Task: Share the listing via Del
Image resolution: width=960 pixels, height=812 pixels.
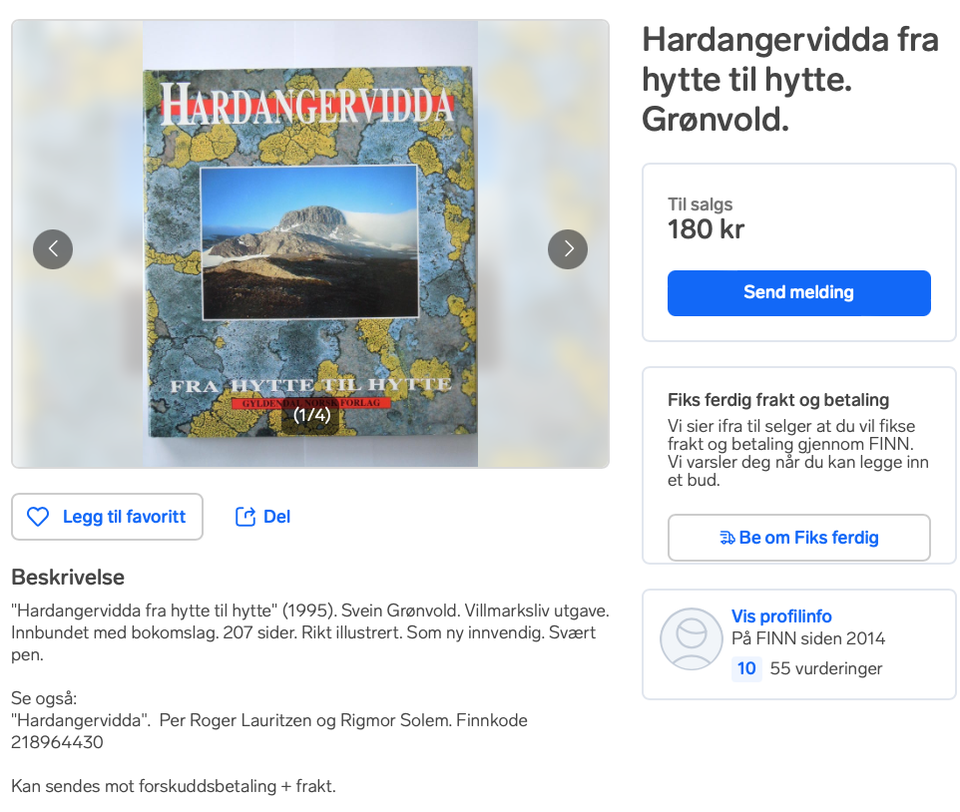Action: (x=263, y=517)
